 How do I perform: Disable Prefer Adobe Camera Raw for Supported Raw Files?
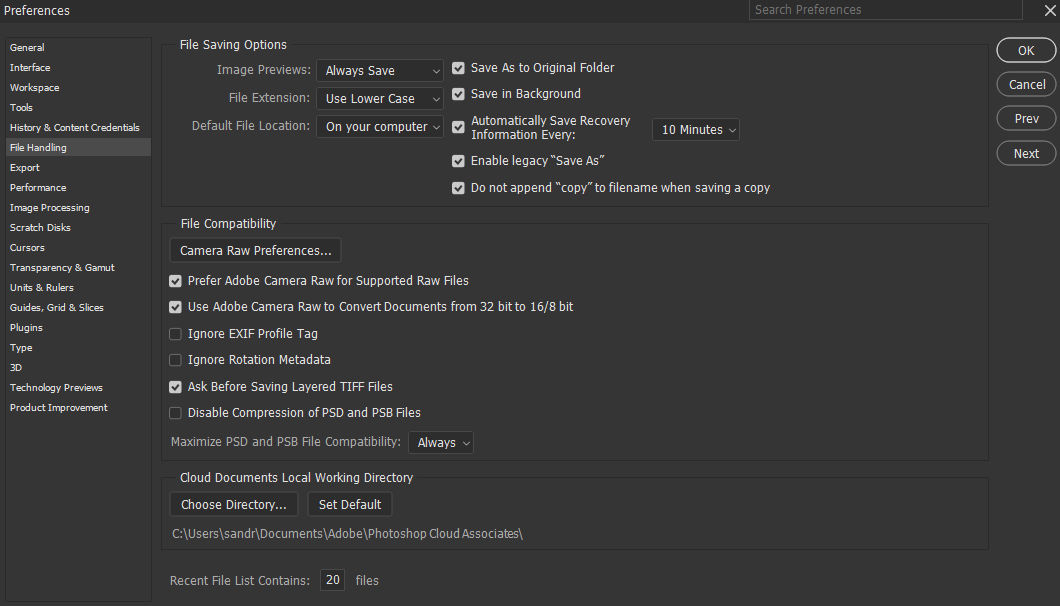[175, 280]
